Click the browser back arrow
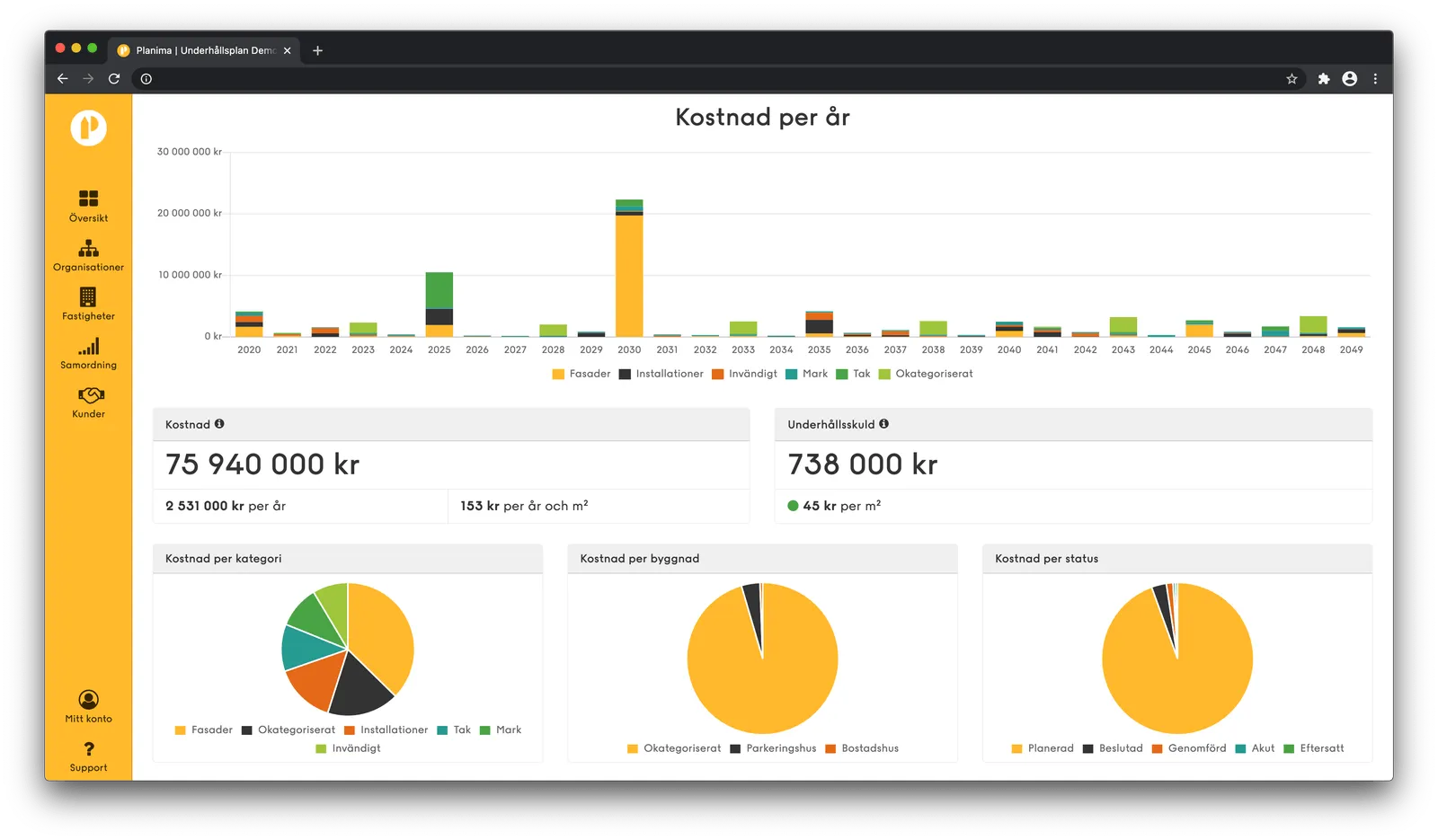The height and width of the screenshot is (840, 1438). tap(62, 79)
